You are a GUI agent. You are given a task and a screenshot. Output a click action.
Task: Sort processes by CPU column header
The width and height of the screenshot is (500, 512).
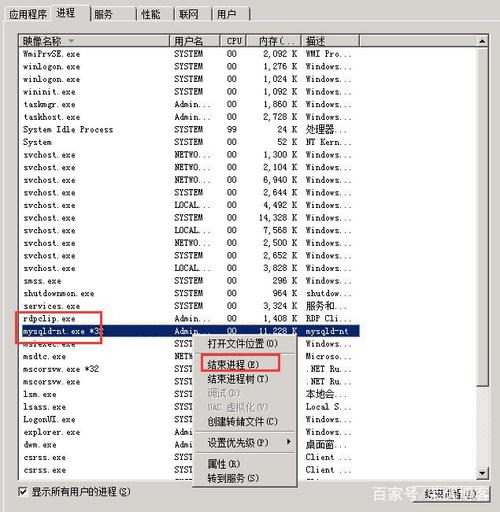[233, 41]
